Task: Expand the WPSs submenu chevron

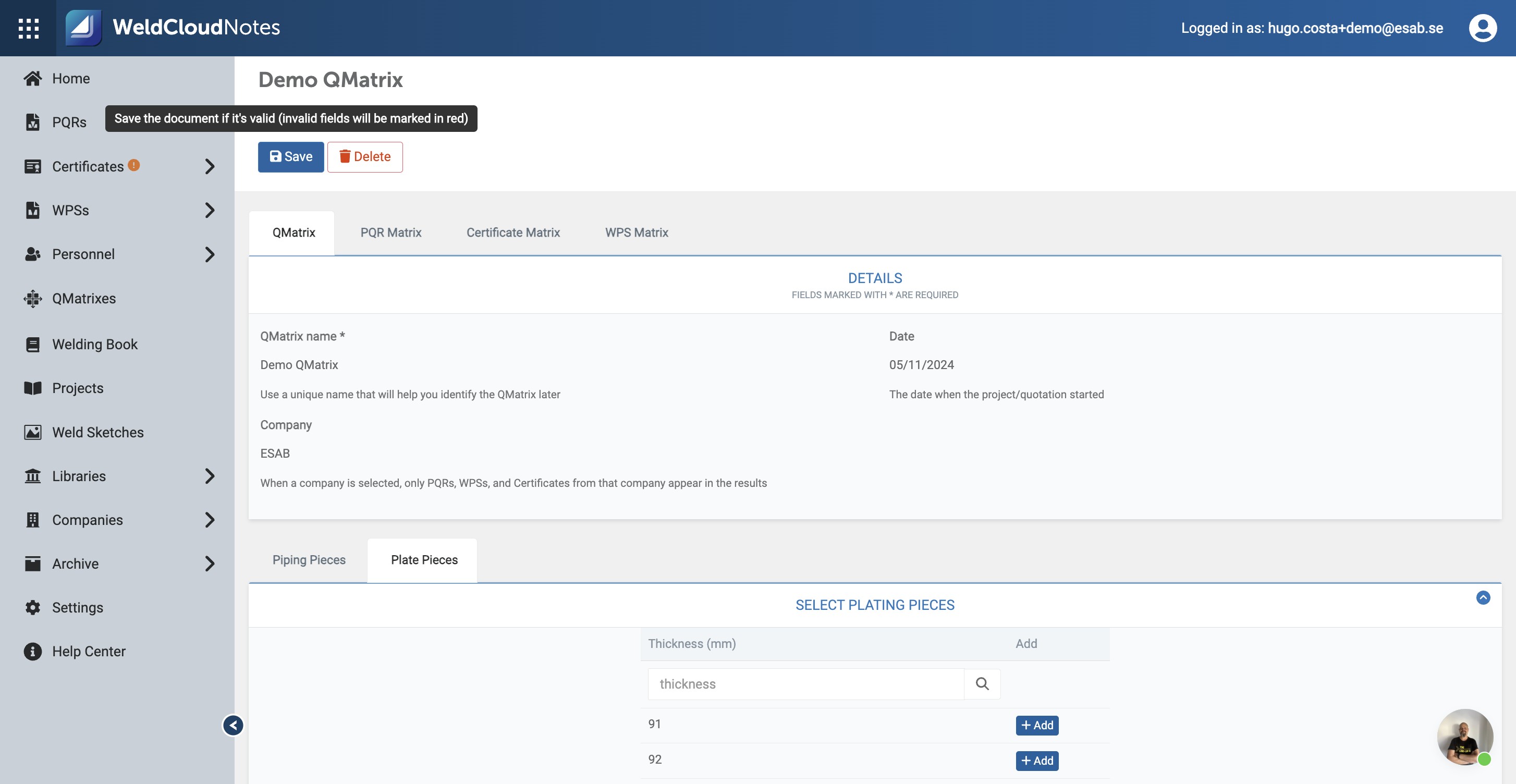Action: click(210, 210)
